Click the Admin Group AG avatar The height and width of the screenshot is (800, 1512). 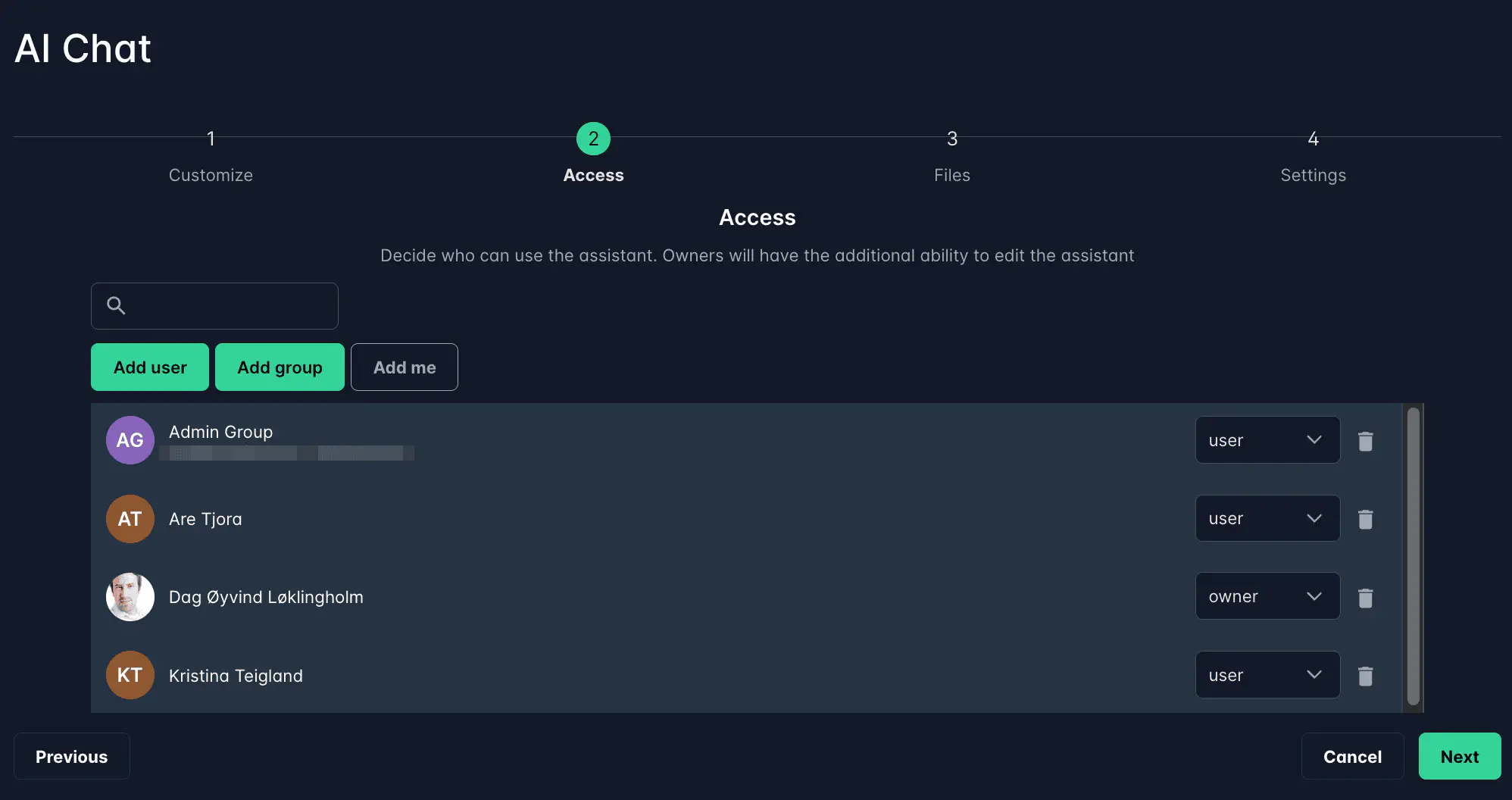tap(130, 440)
